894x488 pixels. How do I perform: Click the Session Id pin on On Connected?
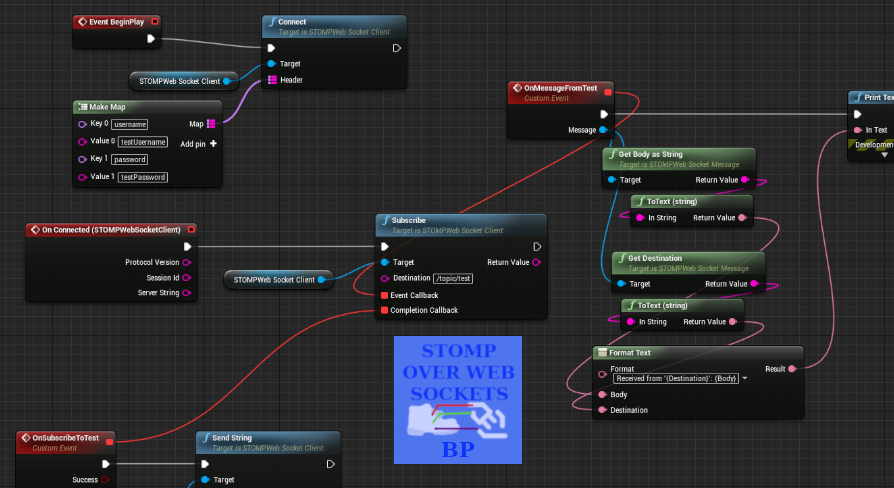tap(187, 278)
